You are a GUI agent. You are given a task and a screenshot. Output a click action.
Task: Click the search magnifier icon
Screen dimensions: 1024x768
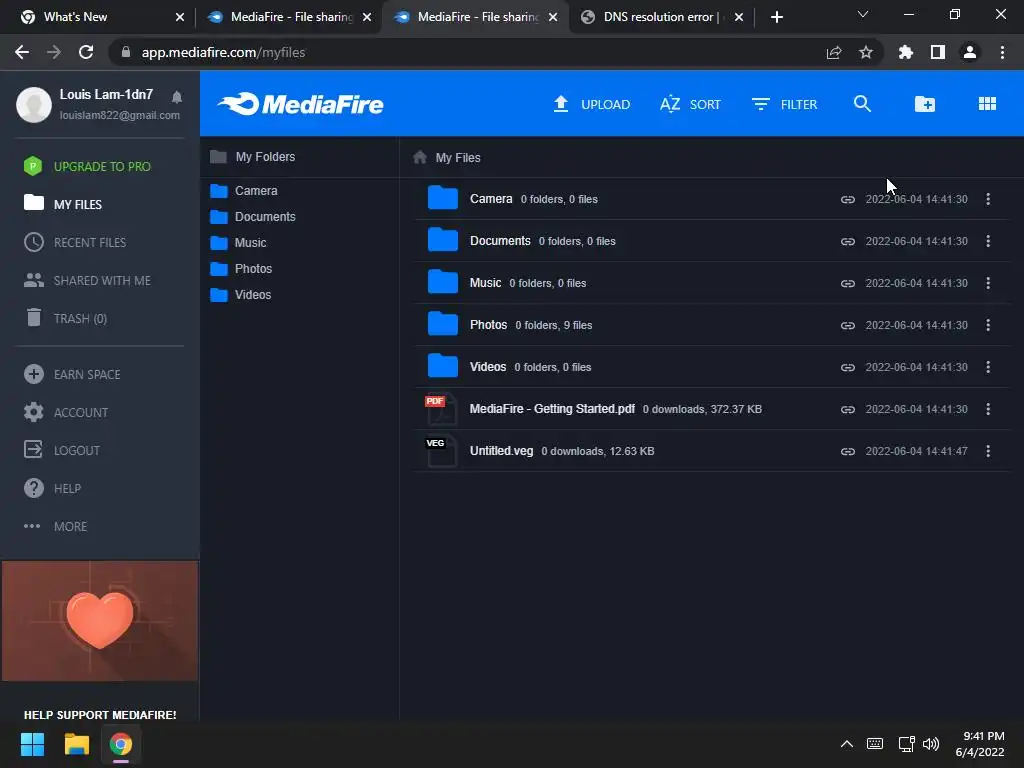[862, 104]
